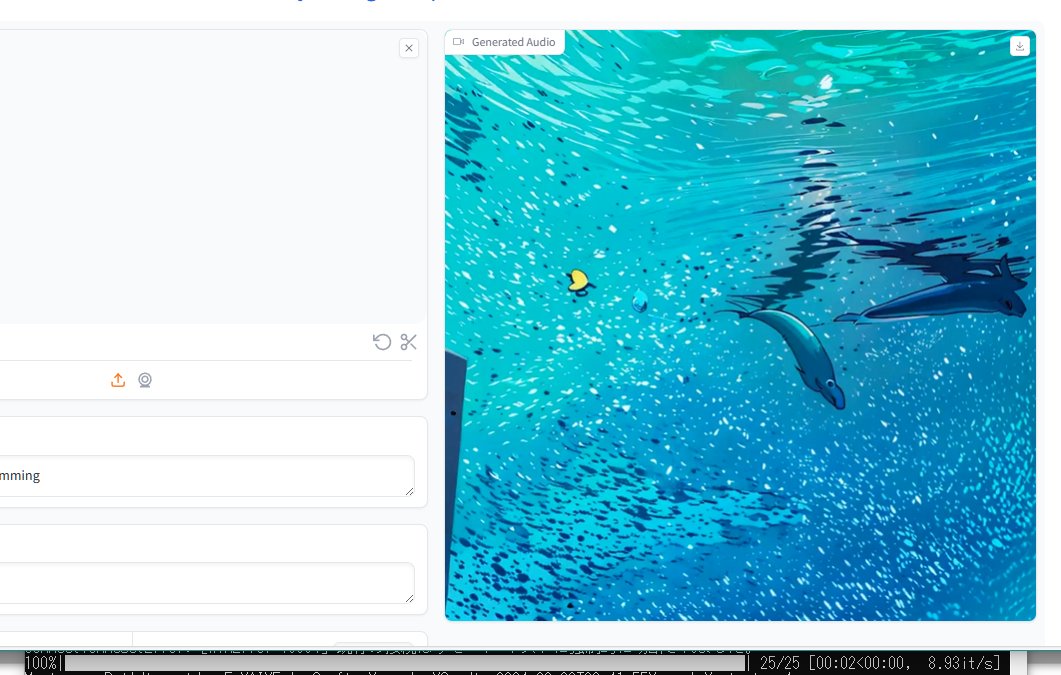
Task: Click the '25/25' progress text in terminal
Action: click(x=780, y=663)
